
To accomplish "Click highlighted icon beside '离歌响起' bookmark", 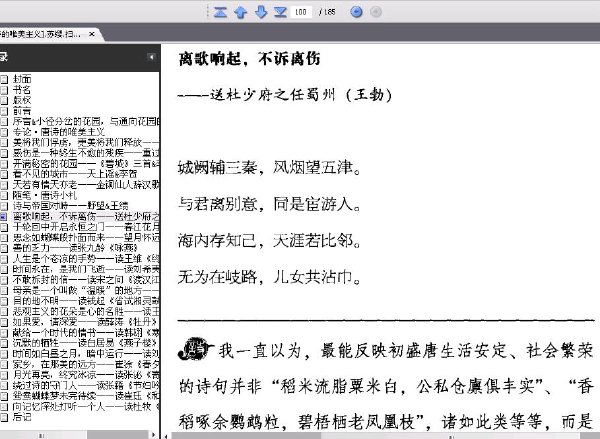I will pos(3,217).
